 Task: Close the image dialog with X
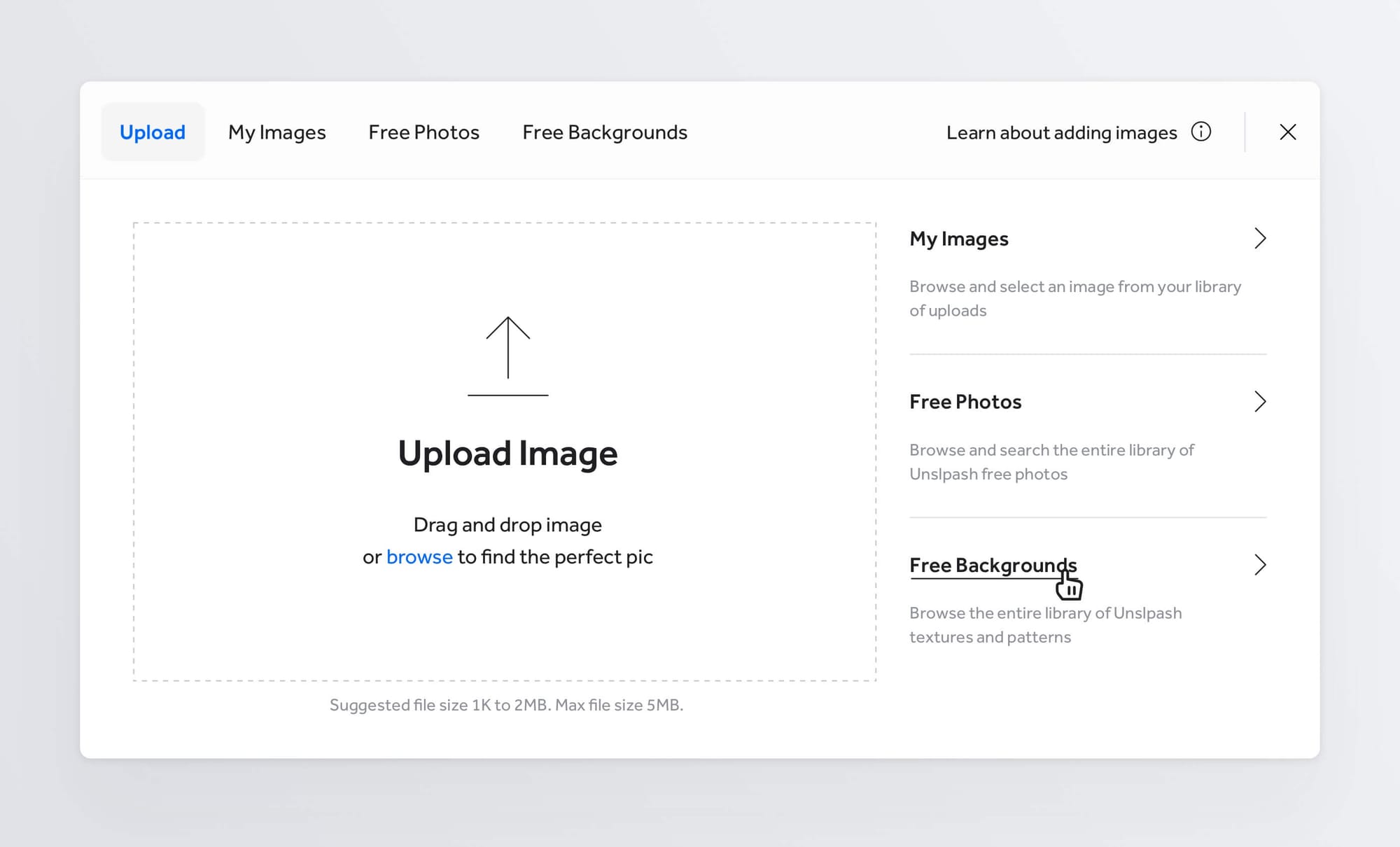tap(1287, 132)
